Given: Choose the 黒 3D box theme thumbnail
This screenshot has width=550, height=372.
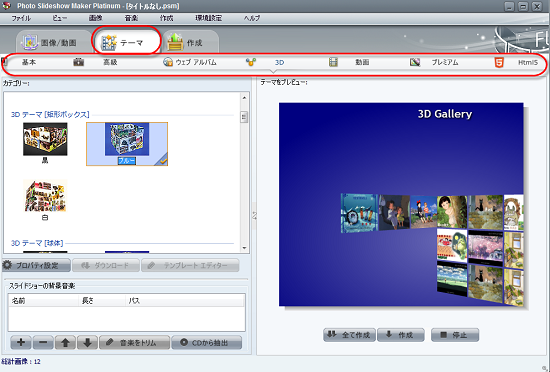Looking at the screenshot, I should coord(45,139).
